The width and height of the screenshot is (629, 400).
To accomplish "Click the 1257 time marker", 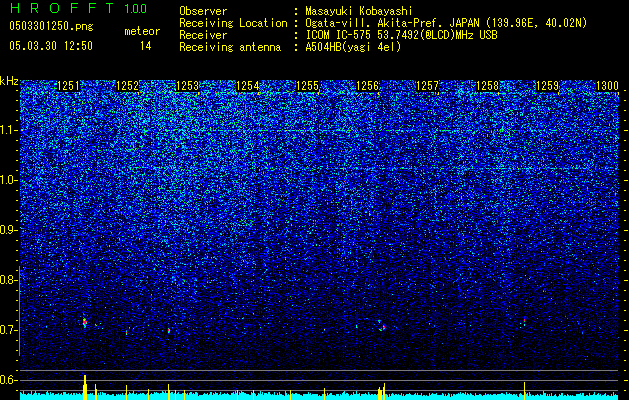I will 428,86.
